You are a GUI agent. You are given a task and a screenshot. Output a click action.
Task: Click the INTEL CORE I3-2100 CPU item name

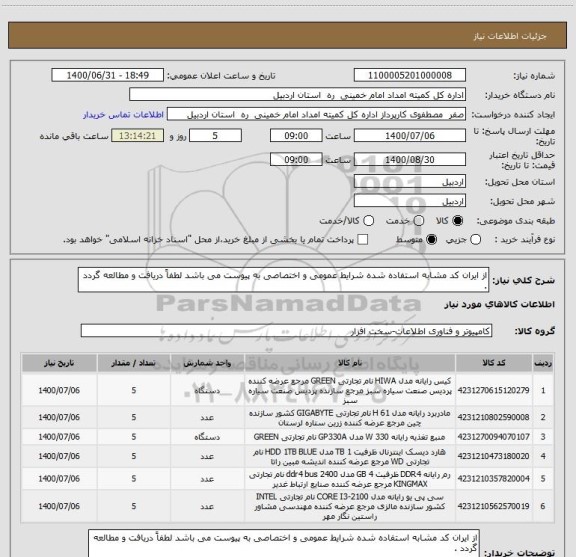(350, 506)
